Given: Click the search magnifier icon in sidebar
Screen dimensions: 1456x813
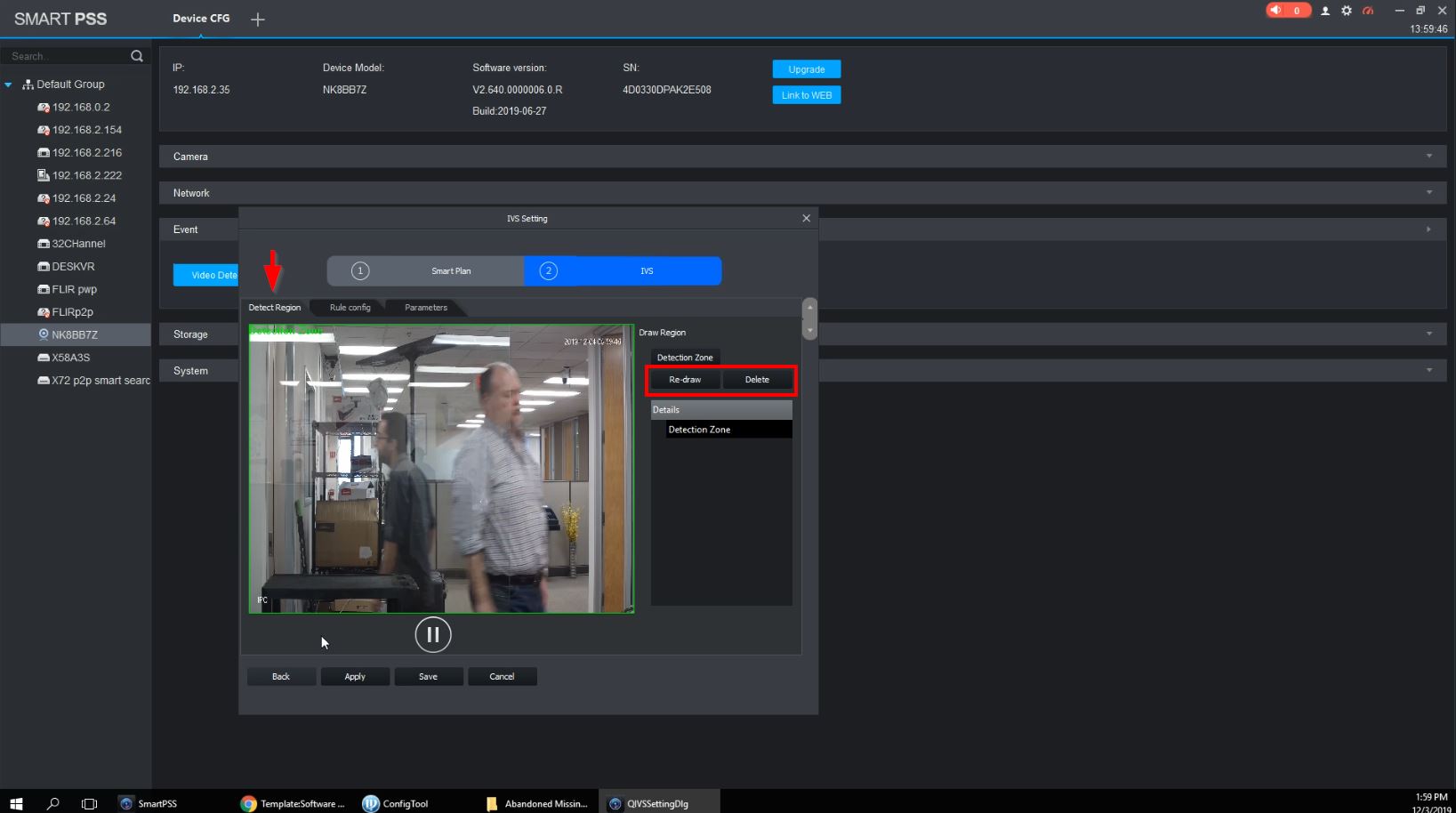Looking at the screenshot, I should 137,56.
